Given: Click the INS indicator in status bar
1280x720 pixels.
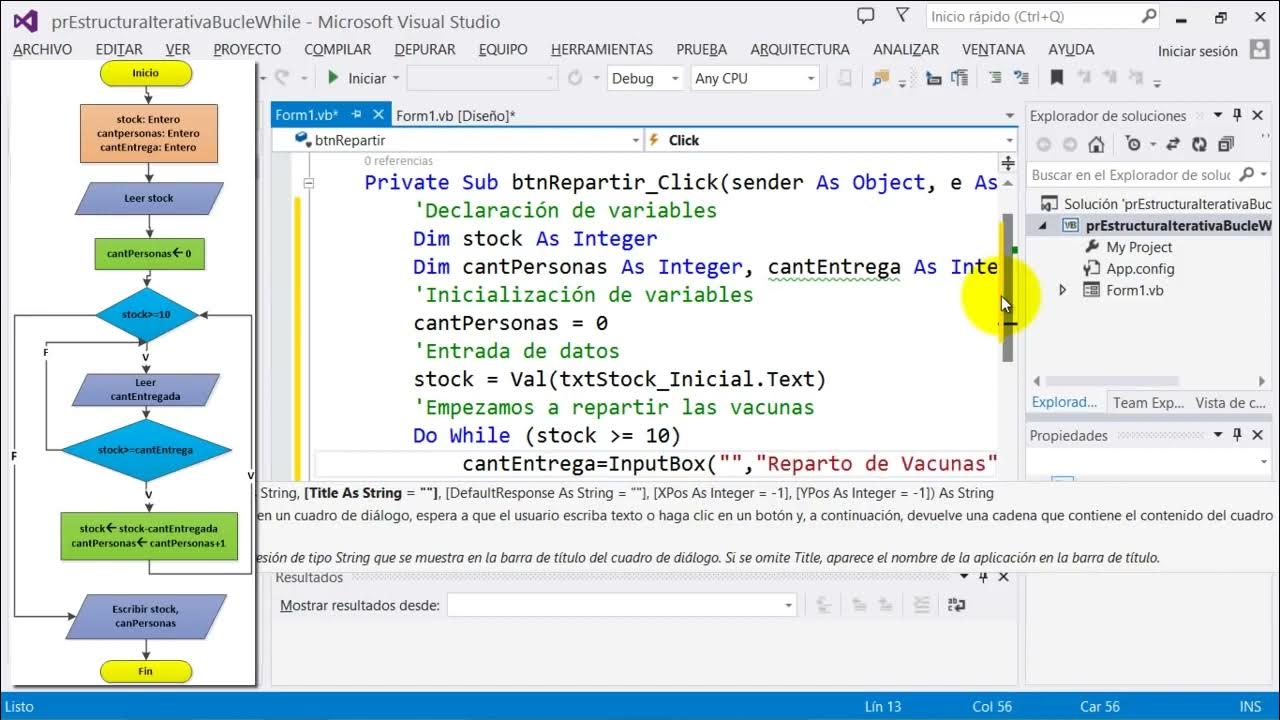Looking at the screenshot, I should (1250, 706).
